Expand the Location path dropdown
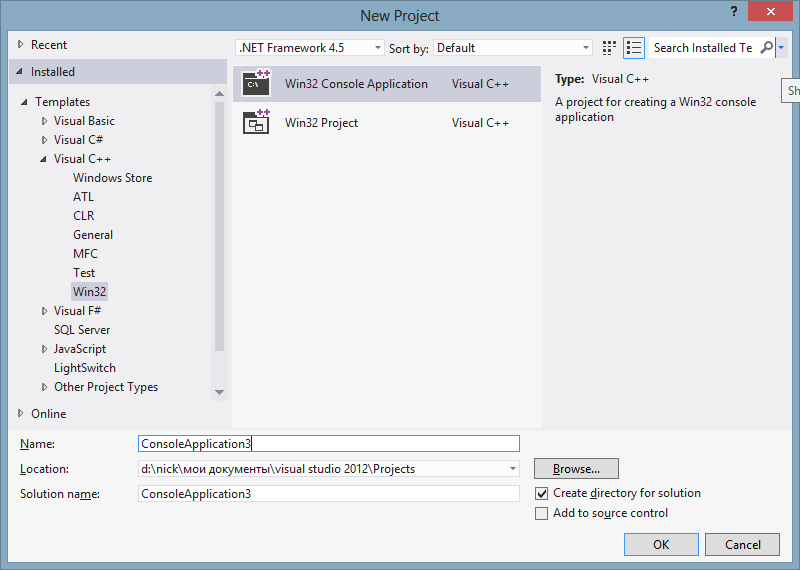Image resolution: width=800 pixels, height=570 pixels. 513,468
